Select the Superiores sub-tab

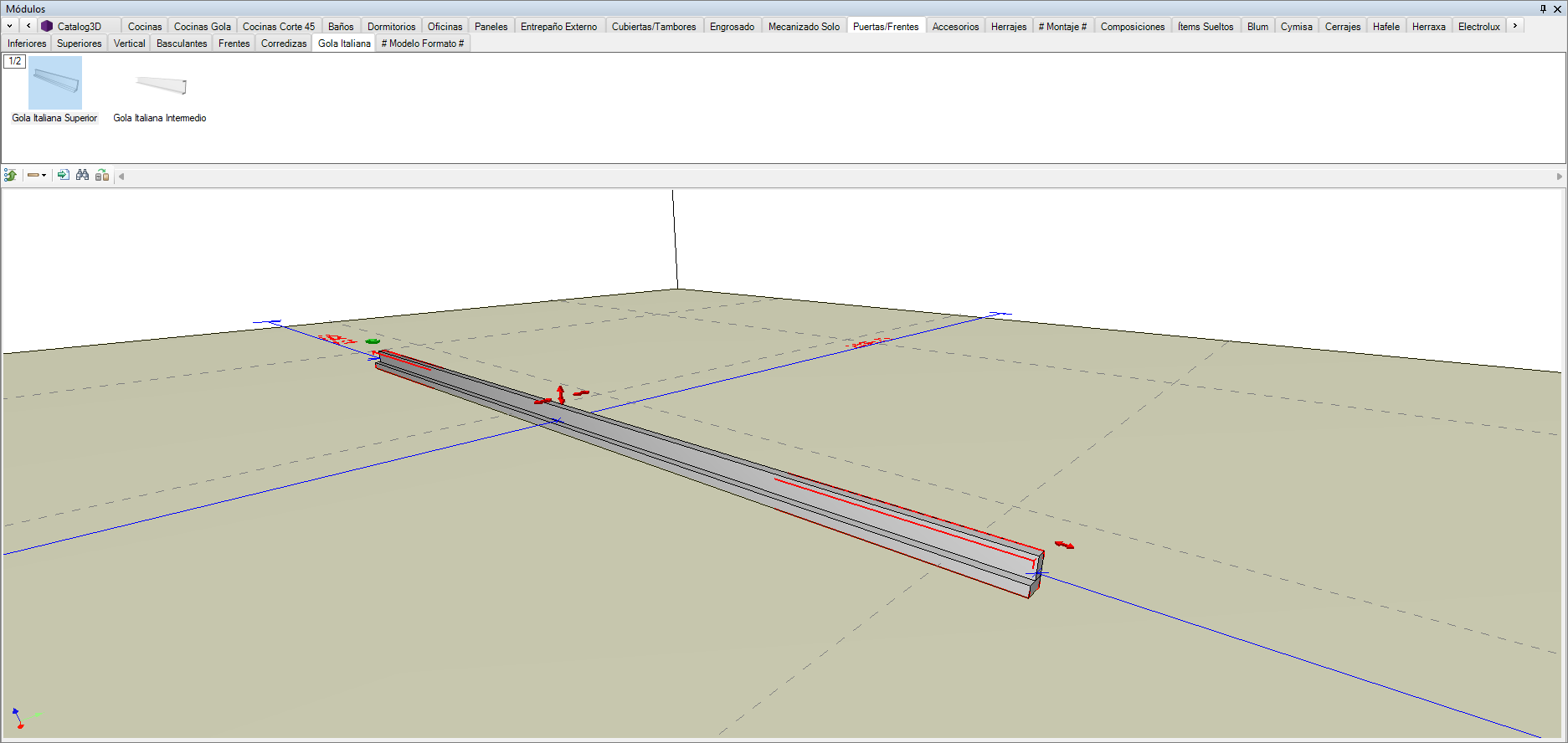tap(79, 44)
